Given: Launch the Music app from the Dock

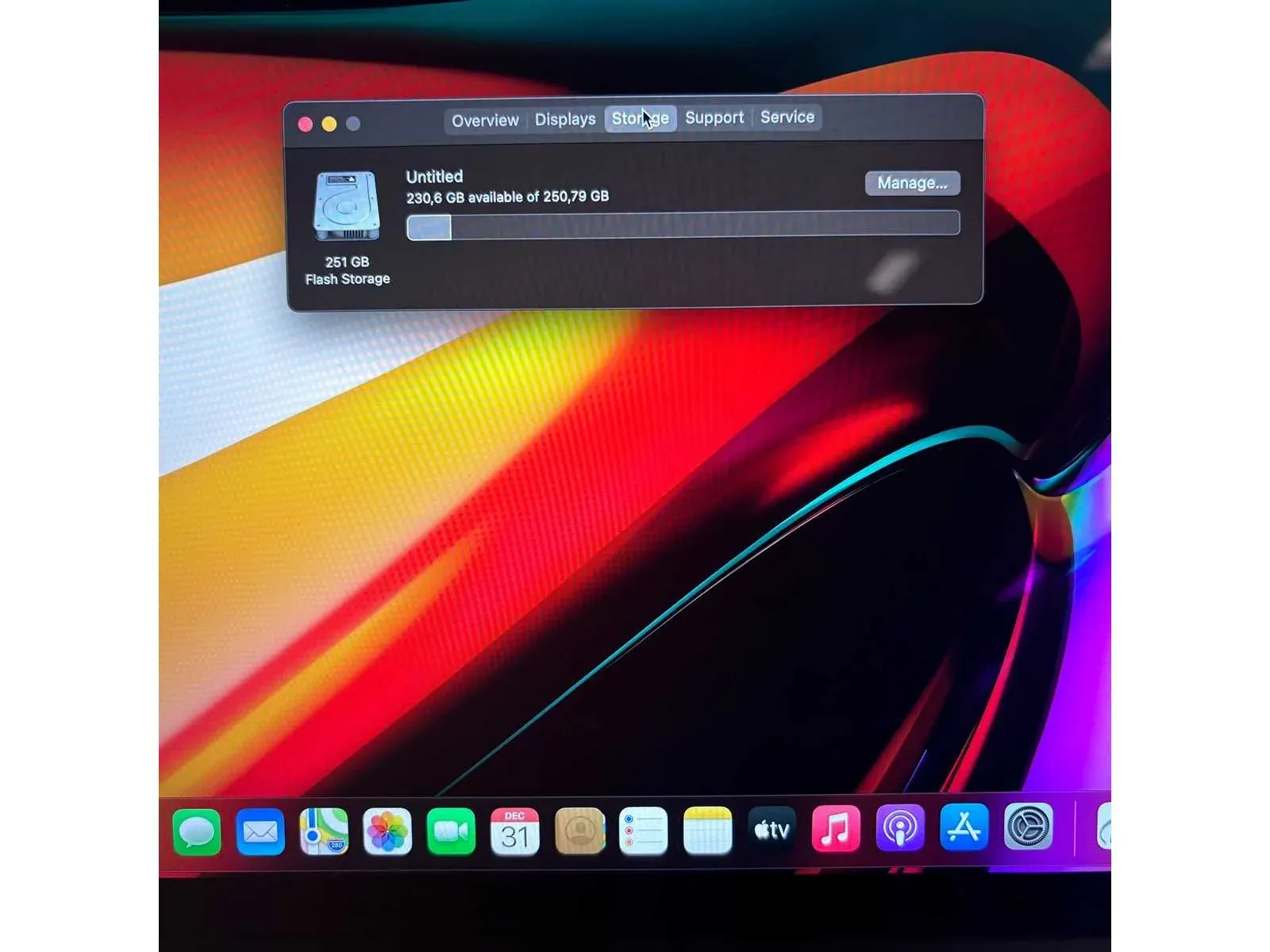Looking at the screenshot, I should click(x=836, y=829).
